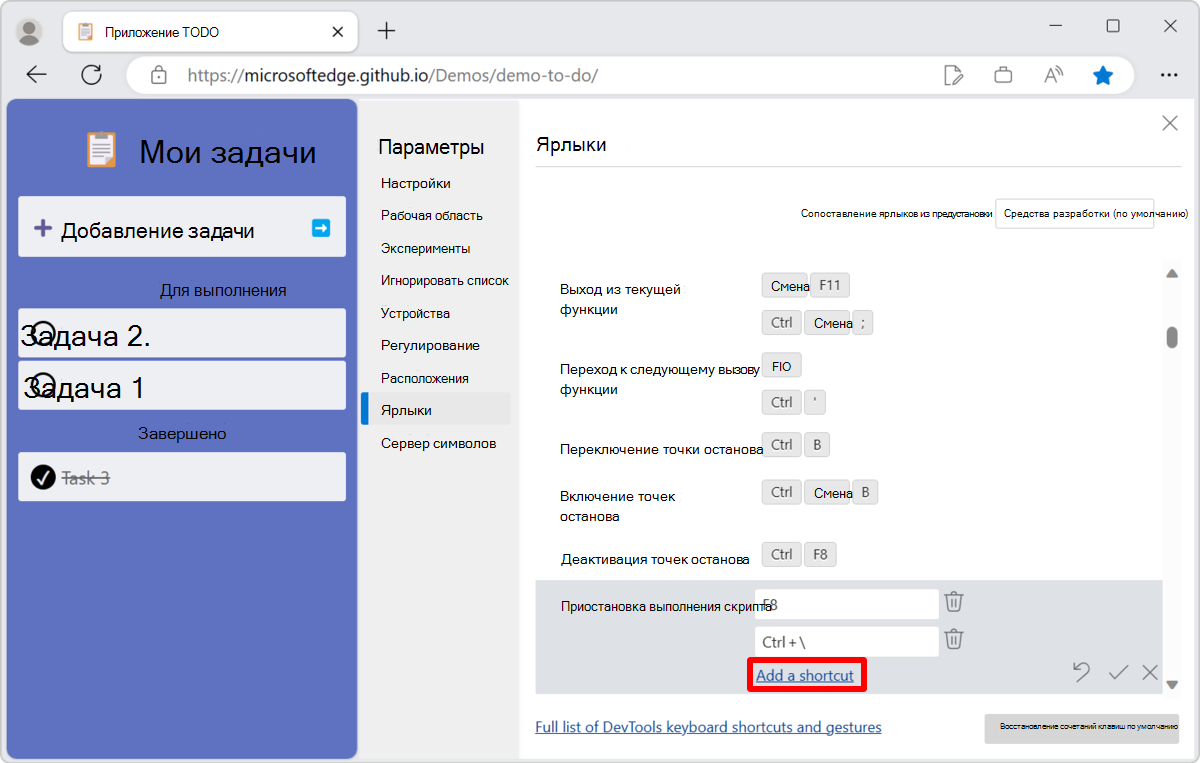Delete the Ctrl + \ shortcut via trash icon
Screen dimensions: 1200x763
point(954,639)
